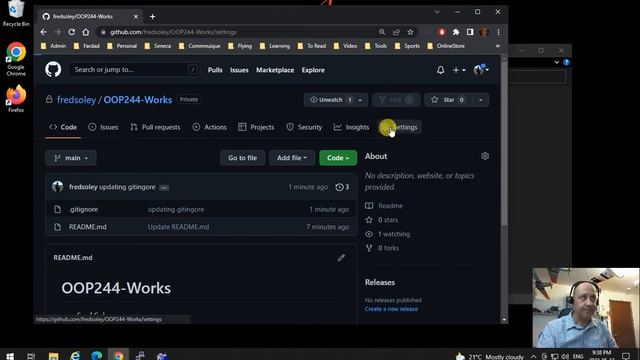Open the Windows Start button
This screenshot has width=640, height=360.
pyautogui.click(x=10, y=356)
